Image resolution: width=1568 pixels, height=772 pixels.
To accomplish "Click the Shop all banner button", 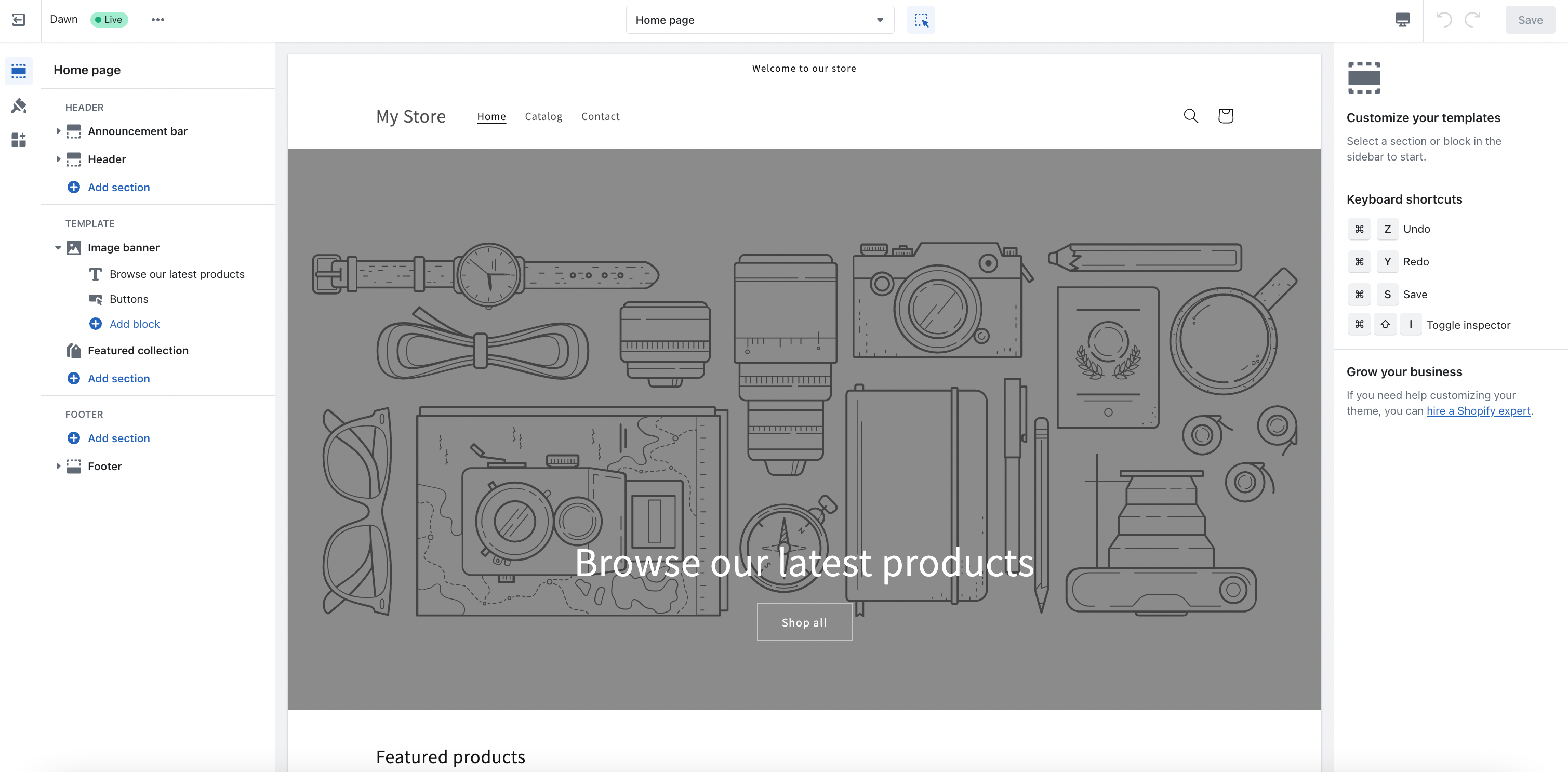I will (804, 622).
